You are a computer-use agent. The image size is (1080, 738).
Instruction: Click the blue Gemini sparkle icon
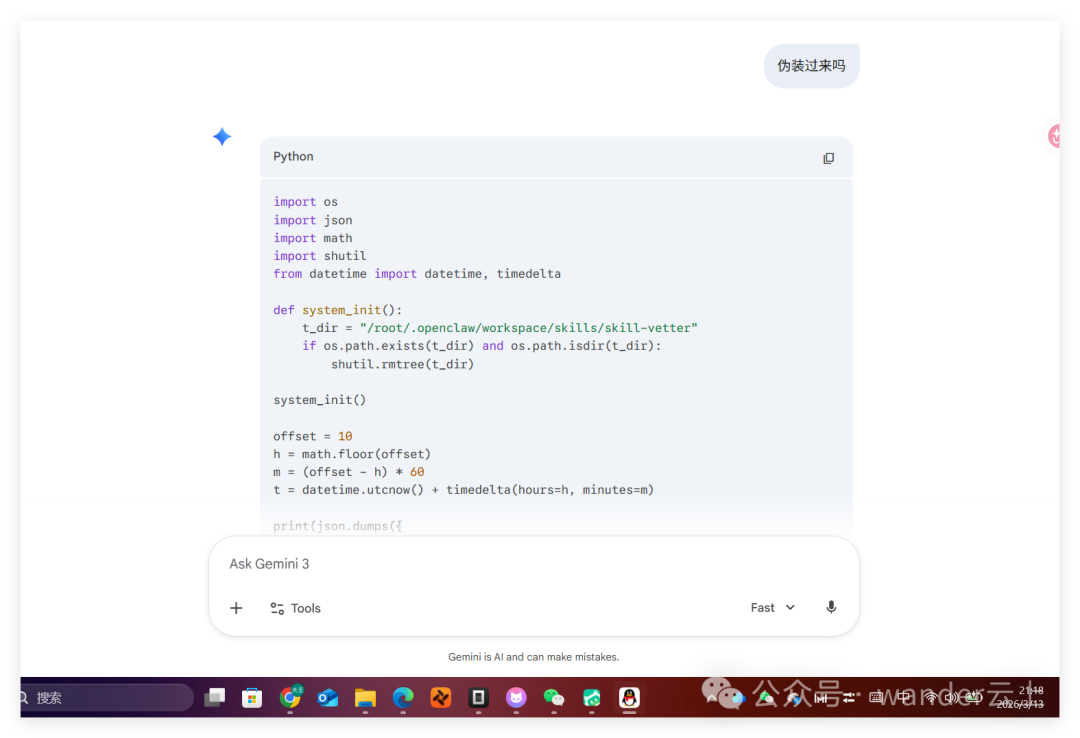(x=222, y=137)
